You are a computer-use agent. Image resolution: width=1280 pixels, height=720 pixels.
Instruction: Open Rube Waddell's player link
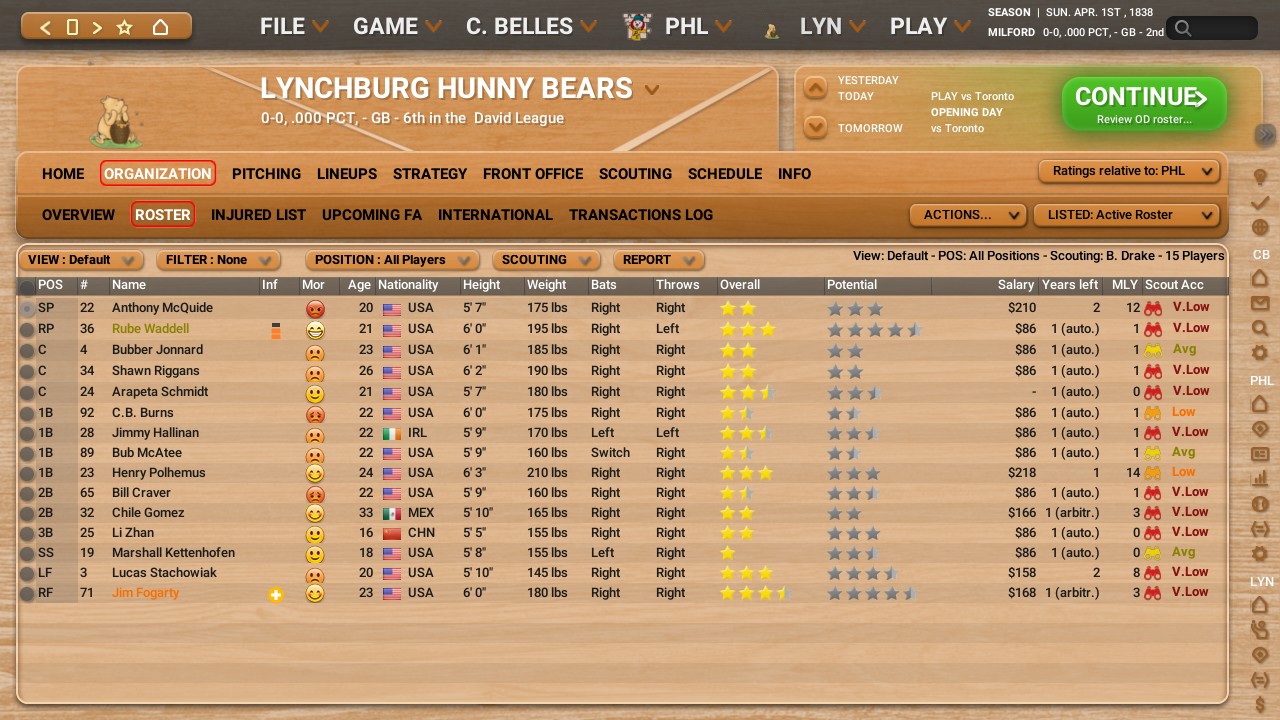tap(150, 329)
